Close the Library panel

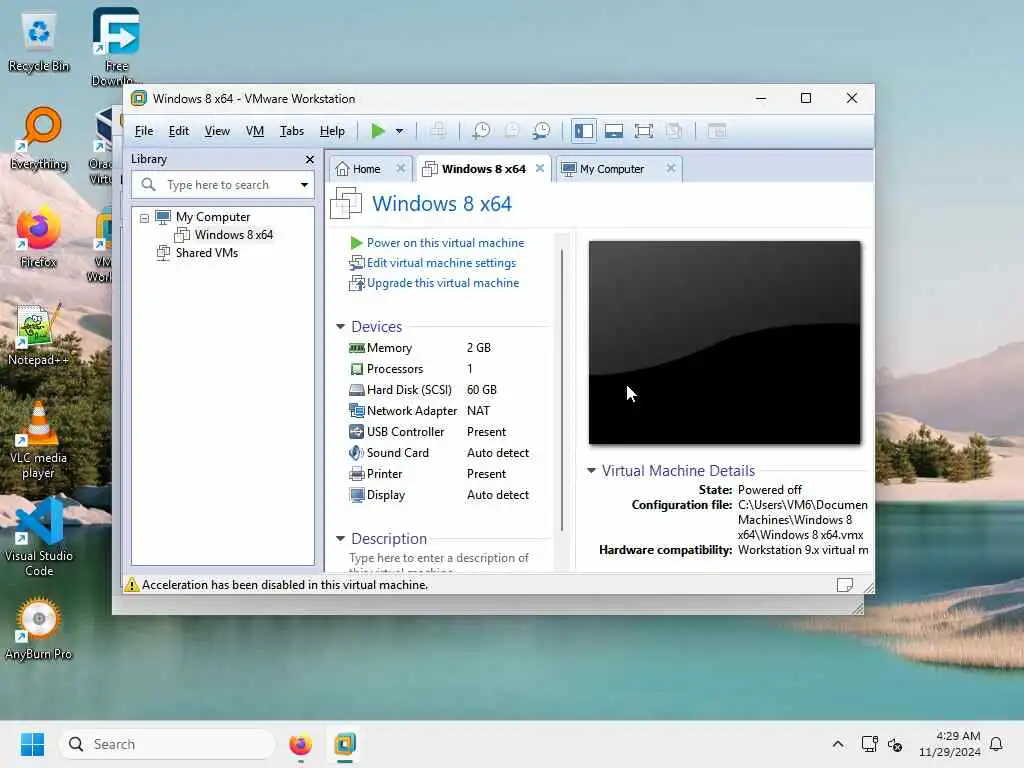(310, 159)
